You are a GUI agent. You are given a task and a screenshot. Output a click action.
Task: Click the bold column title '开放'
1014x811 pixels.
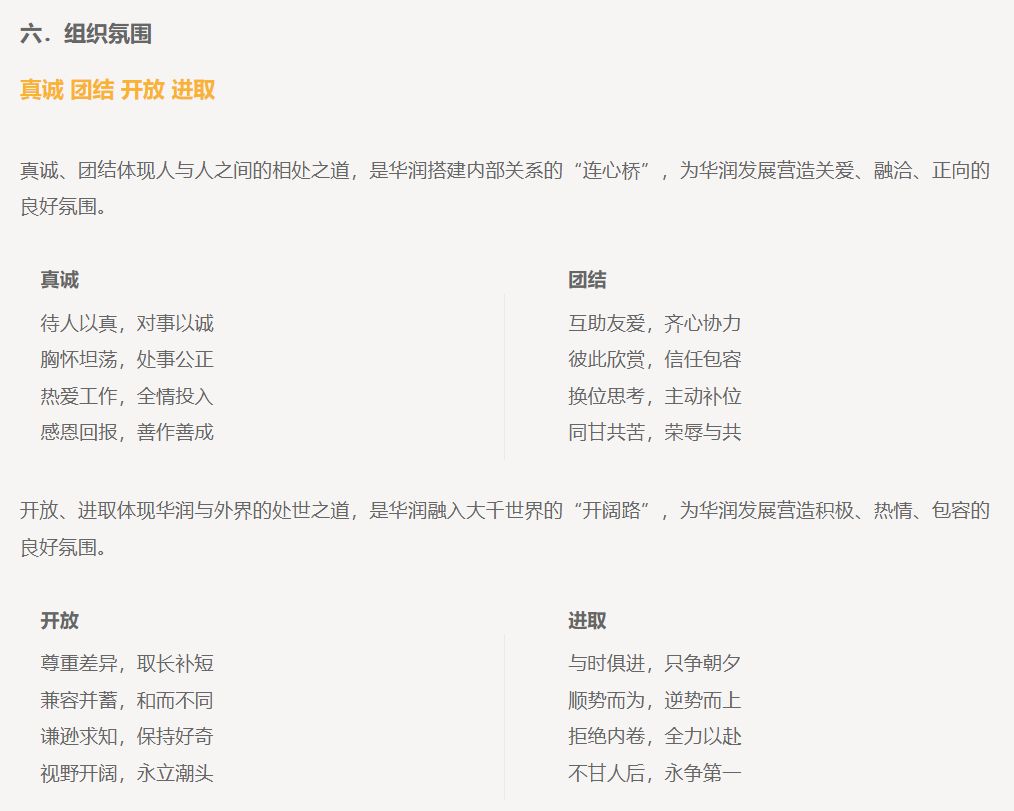click(59, 620)
